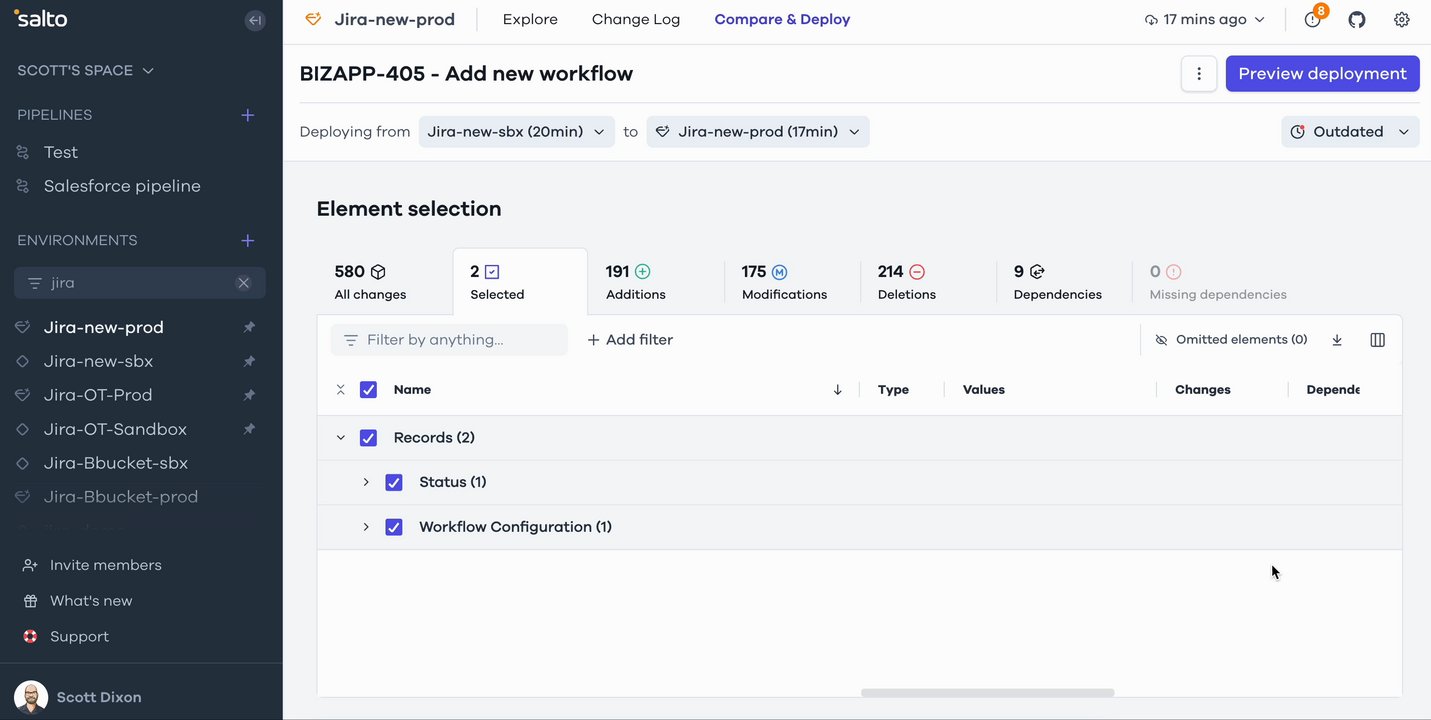
Task: Uncheck the Workflow Configuration (1) checkbox
Action: click(394, 527)
